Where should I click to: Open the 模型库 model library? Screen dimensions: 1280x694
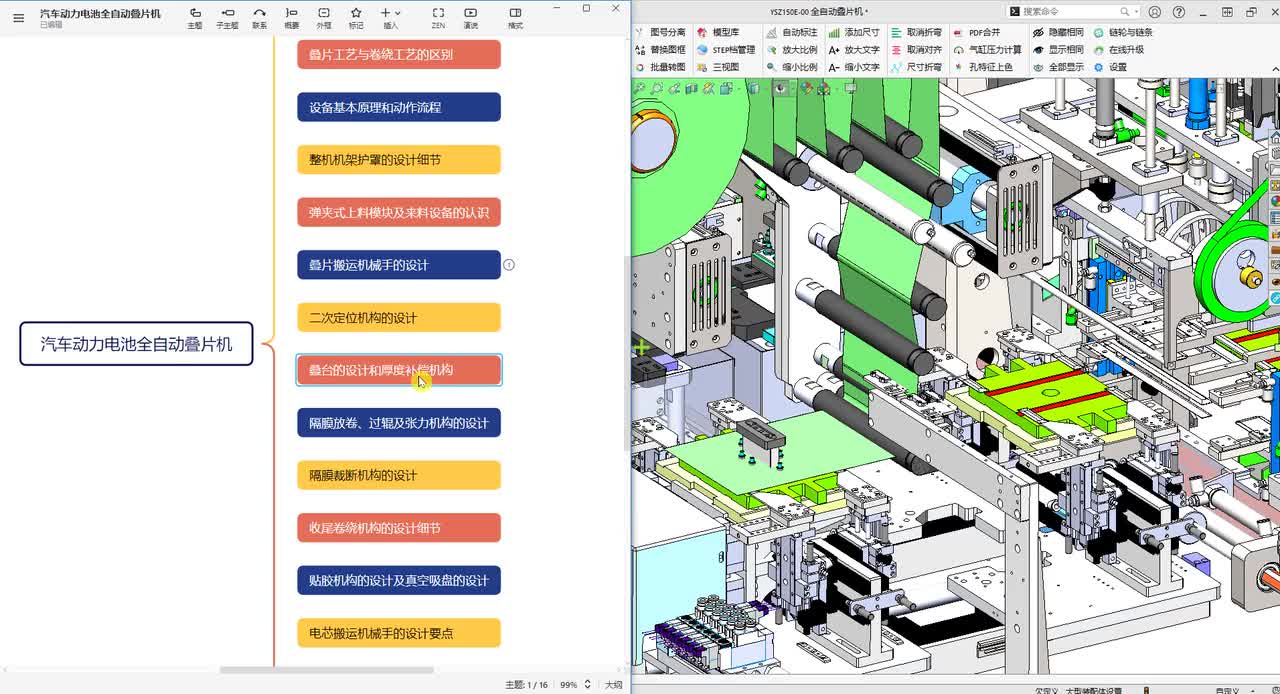point(718,32)
